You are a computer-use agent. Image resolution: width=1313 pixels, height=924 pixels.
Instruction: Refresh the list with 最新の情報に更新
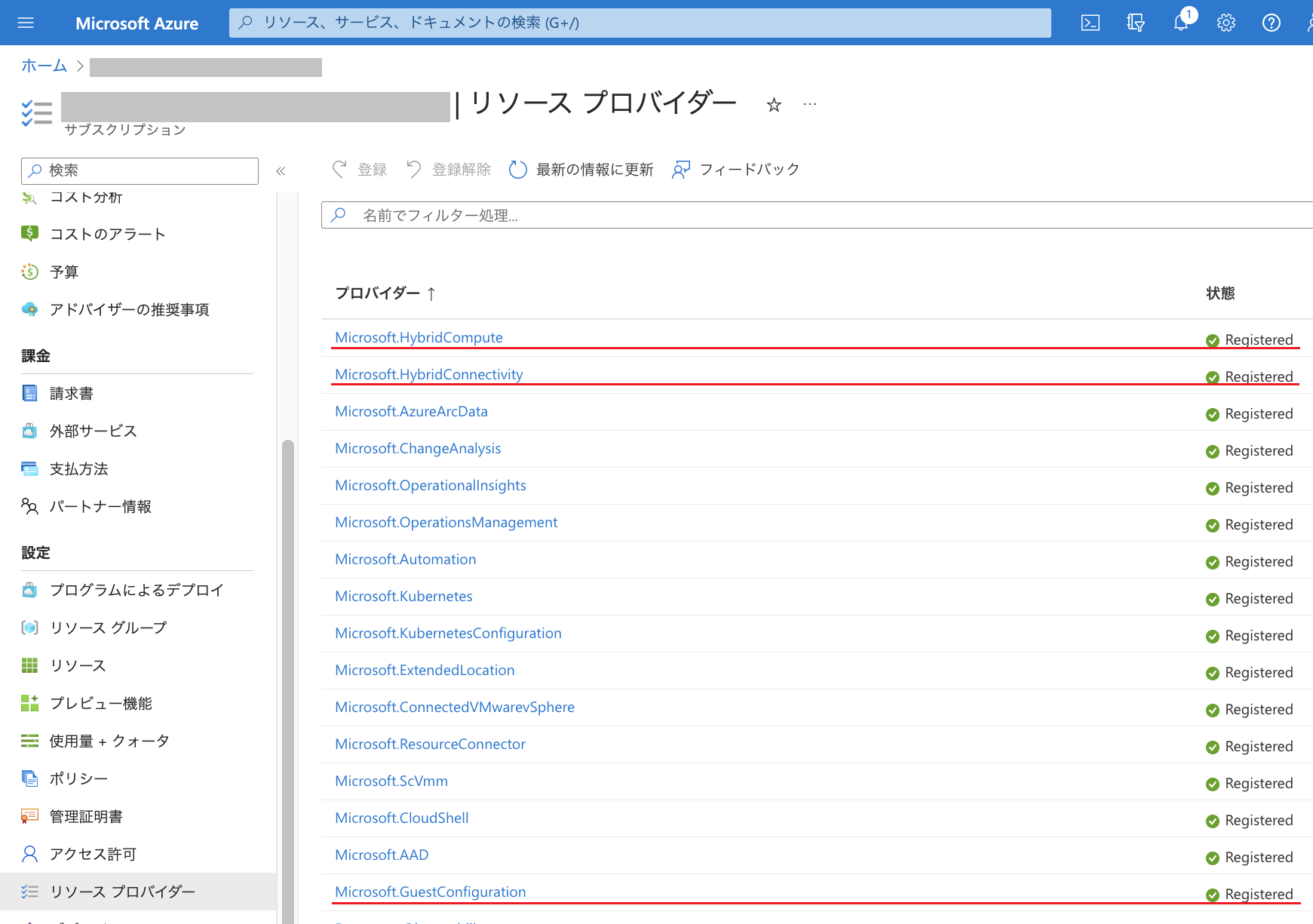(x=581, y=170)
